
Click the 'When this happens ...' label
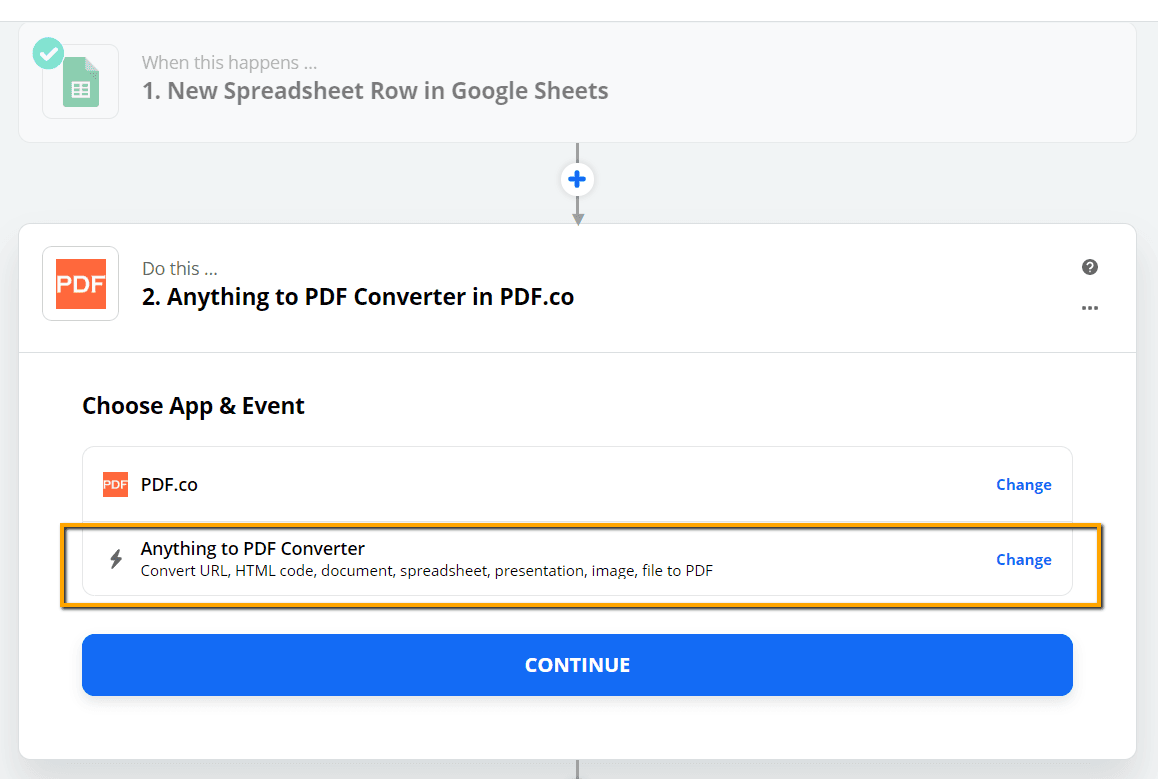pos(229,63)
